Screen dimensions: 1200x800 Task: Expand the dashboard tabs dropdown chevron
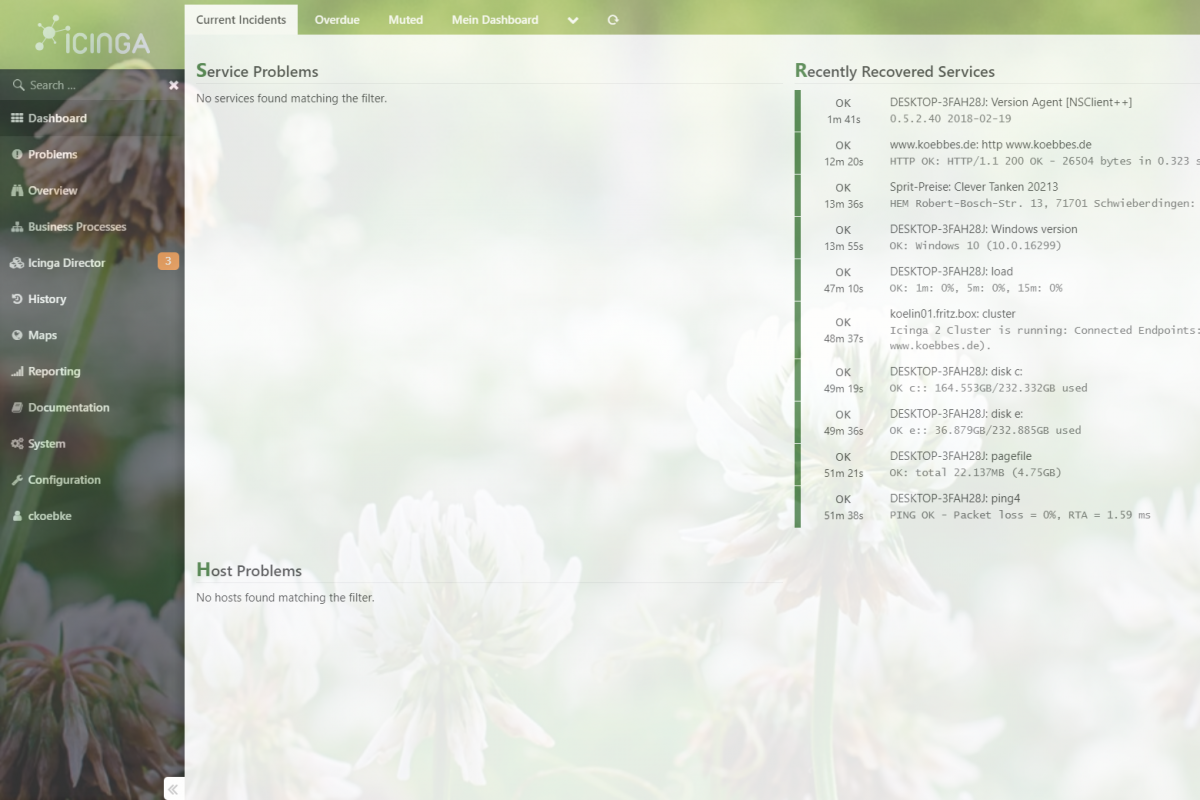tap(573, 20)
